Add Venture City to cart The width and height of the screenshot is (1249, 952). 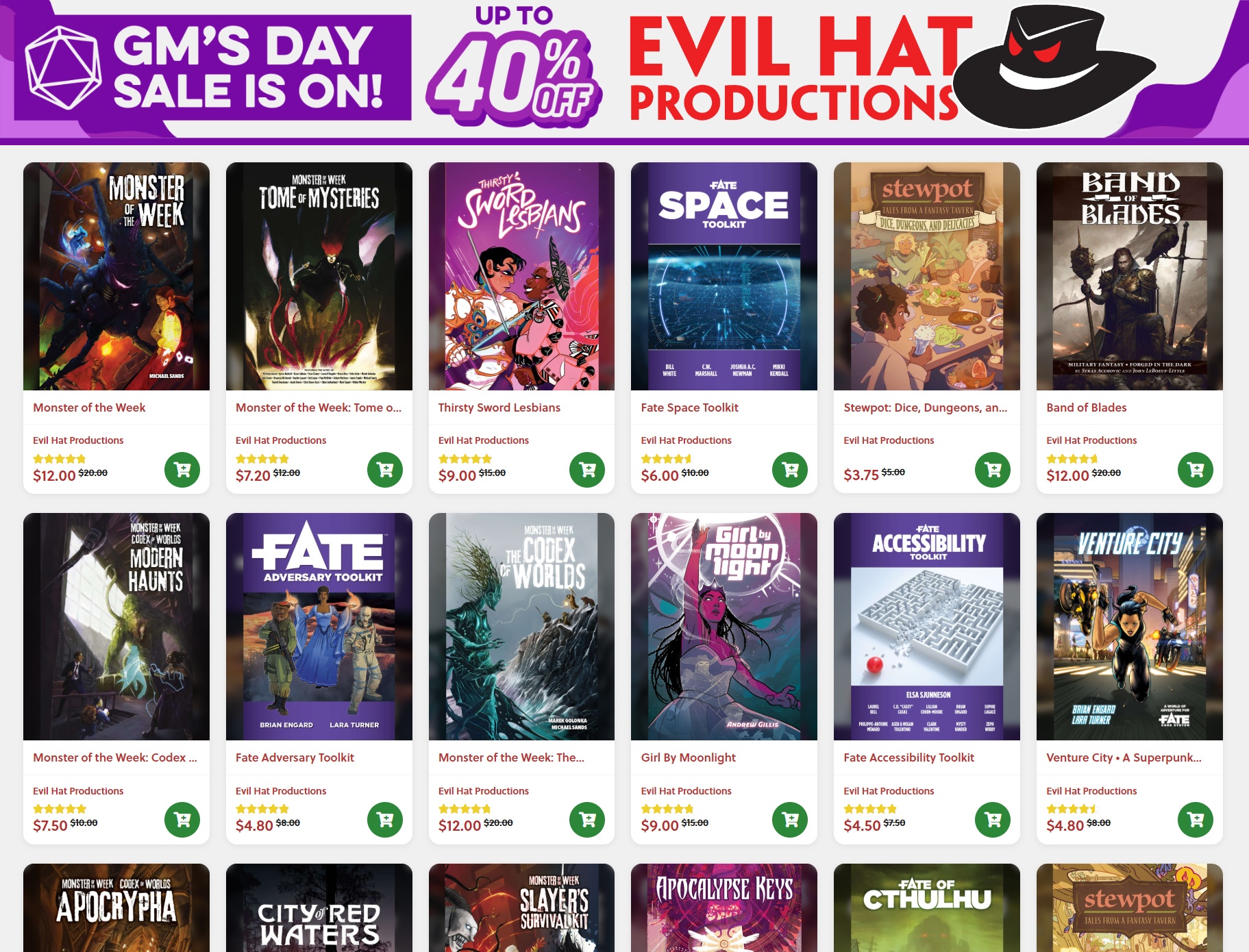pyautogui.click(x=1196, y=820)
